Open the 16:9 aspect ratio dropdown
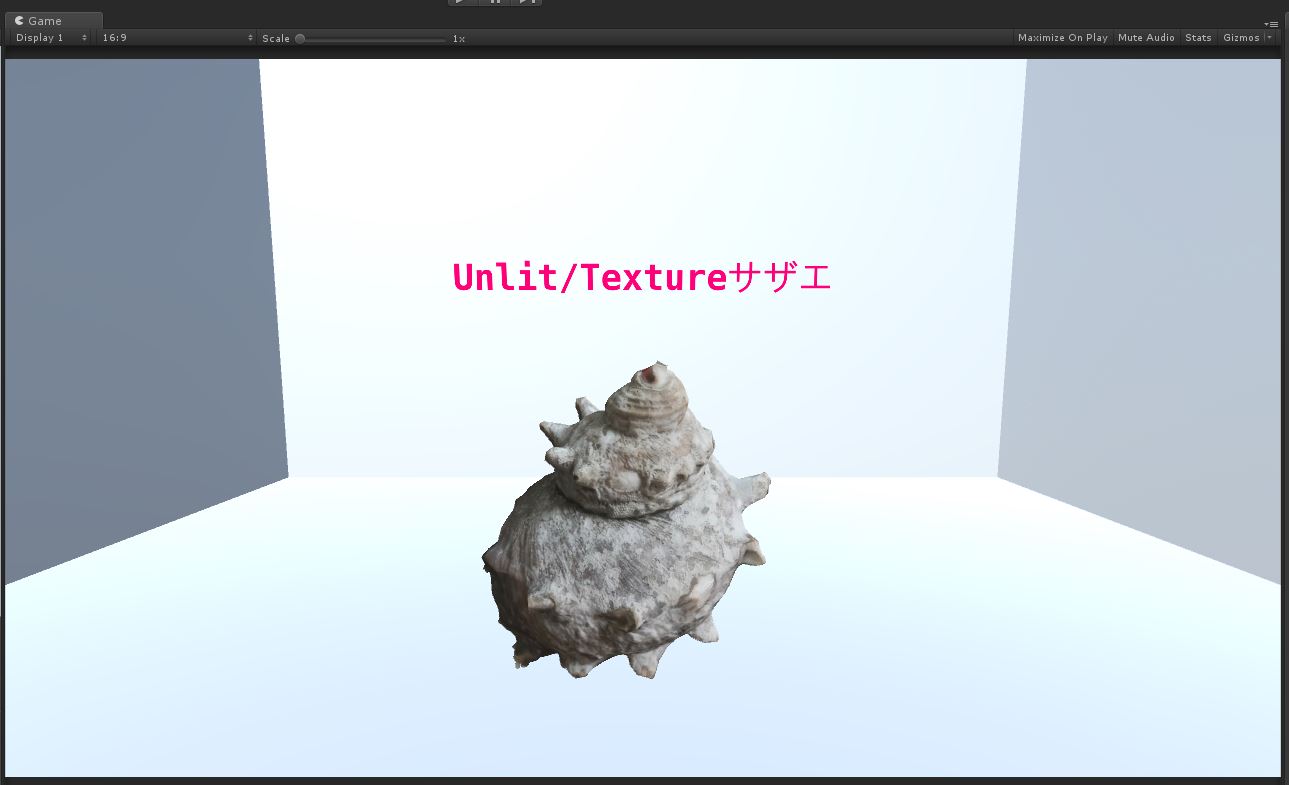This screenshot has width=1289, height=785. (177, 38)
